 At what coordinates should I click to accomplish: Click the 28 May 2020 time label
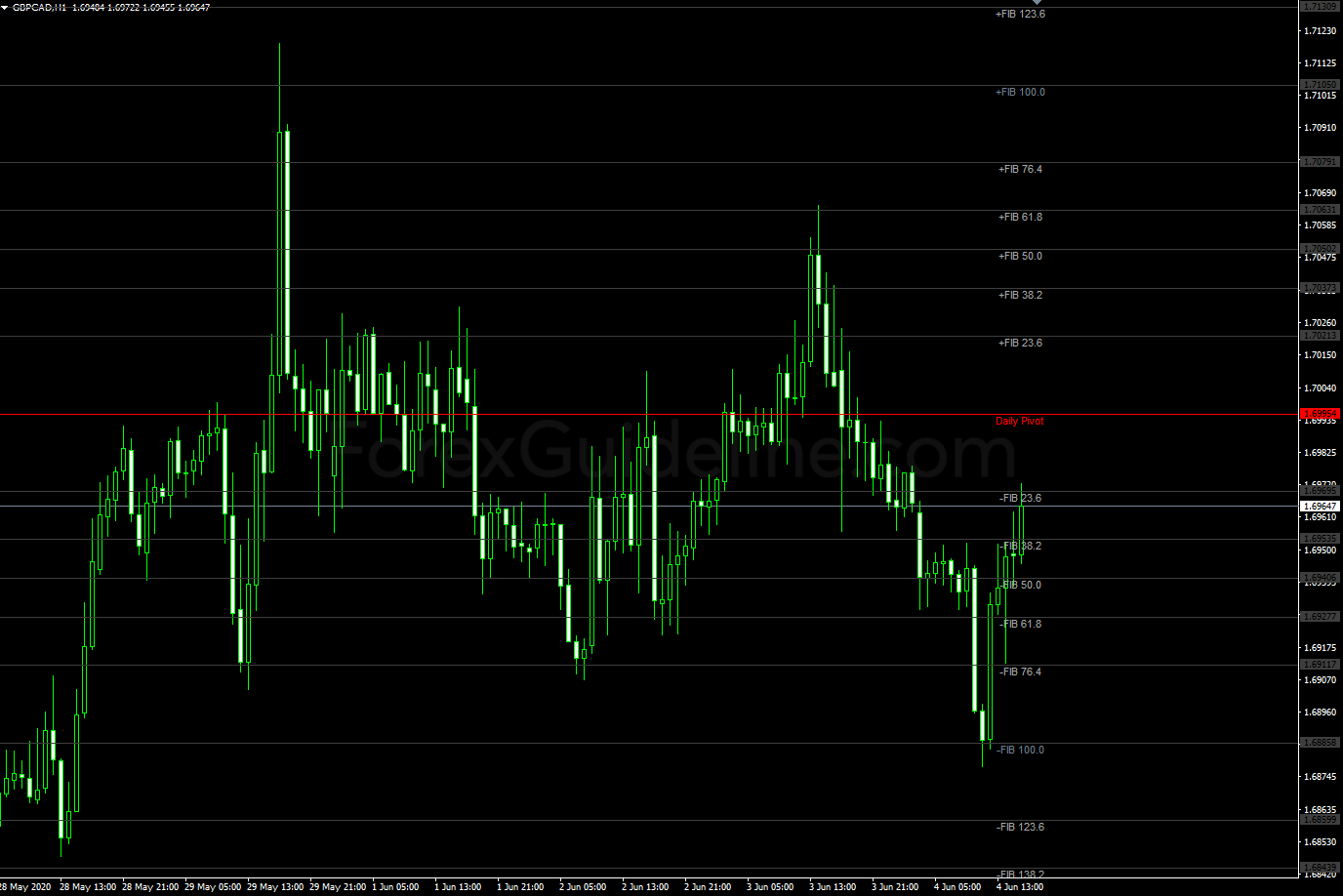tap(26, 887)
